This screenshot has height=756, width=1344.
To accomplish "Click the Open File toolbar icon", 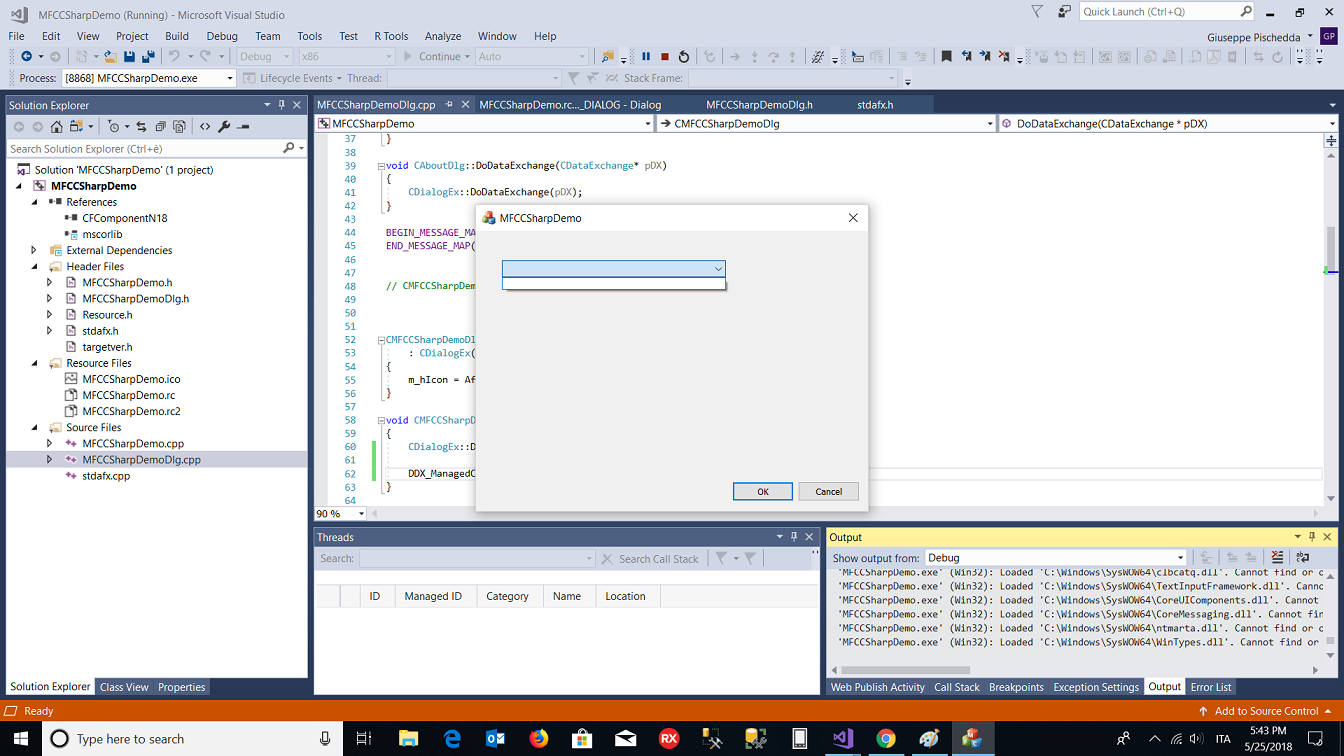I will 111,57.
